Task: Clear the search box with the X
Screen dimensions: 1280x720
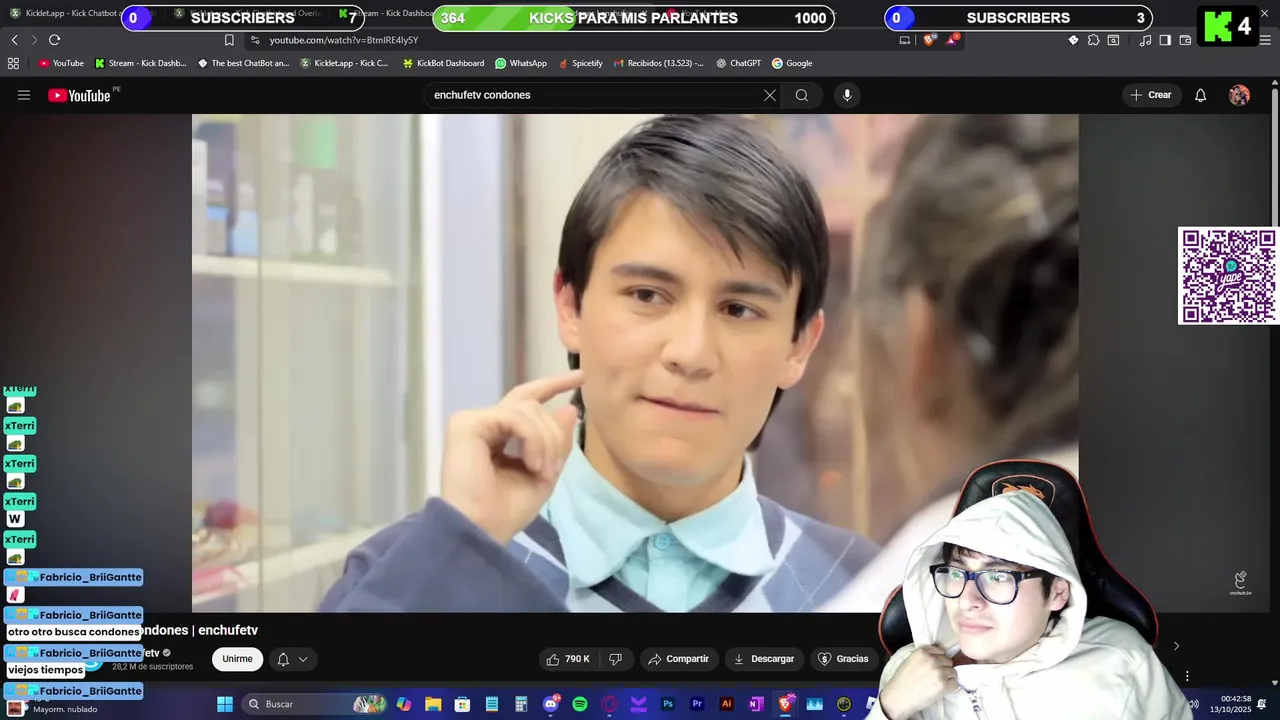Action: coord(770,95)
